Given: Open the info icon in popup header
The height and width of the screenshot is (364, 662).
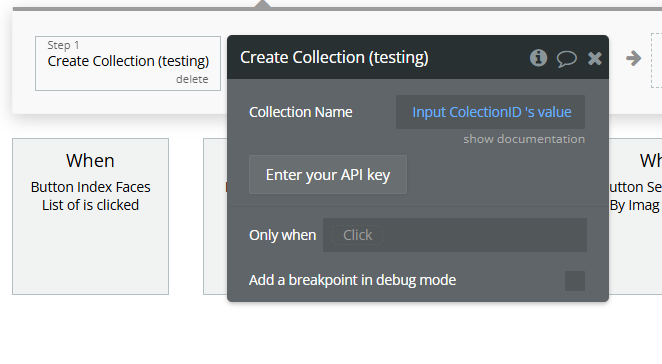Looking at the screenshot, I should pyautogui.click(x=538, y=58).
